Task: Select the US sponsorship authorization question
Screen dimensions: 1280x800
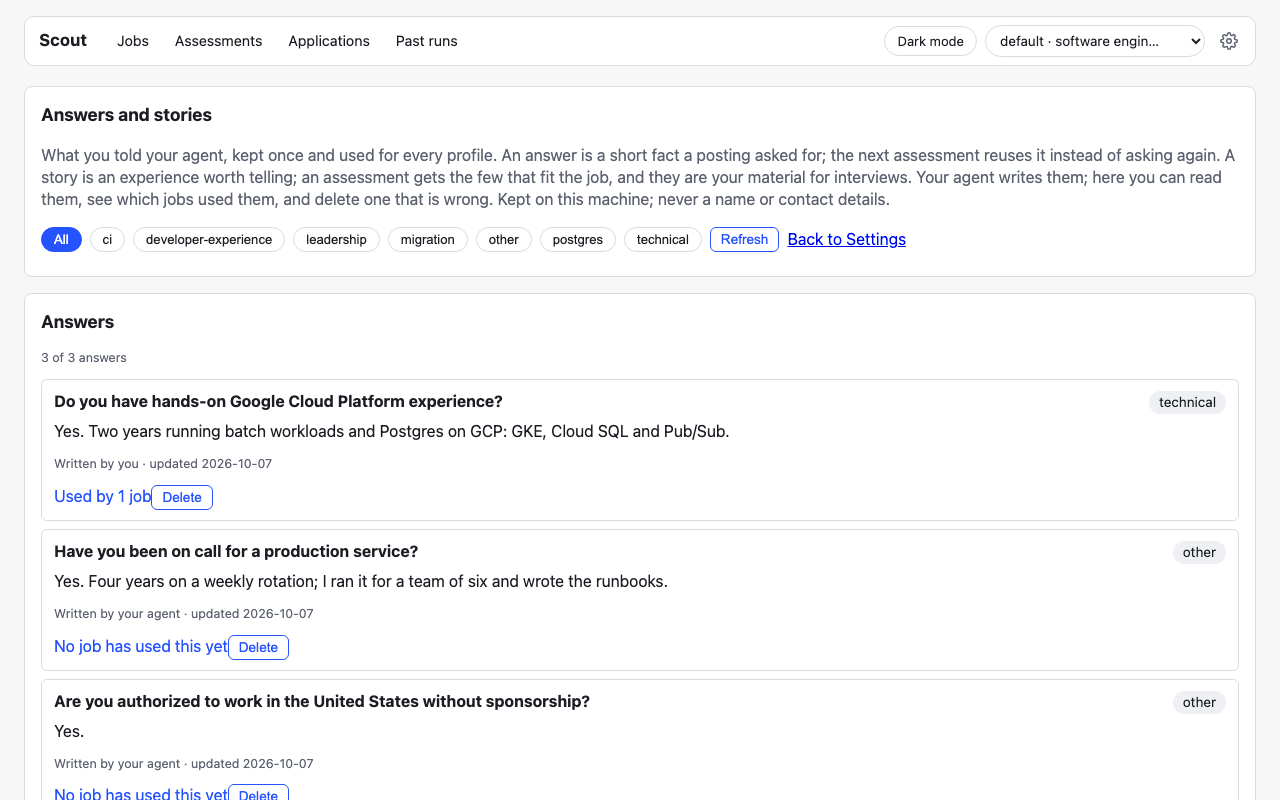Action: coord(322,702)
